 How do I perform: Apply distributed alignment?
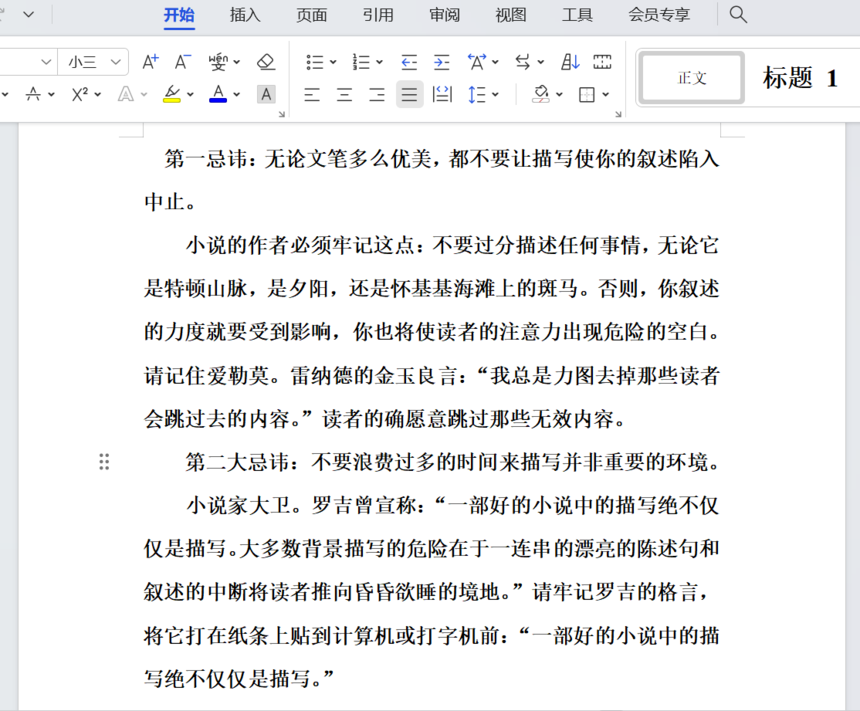pos(442,94)
